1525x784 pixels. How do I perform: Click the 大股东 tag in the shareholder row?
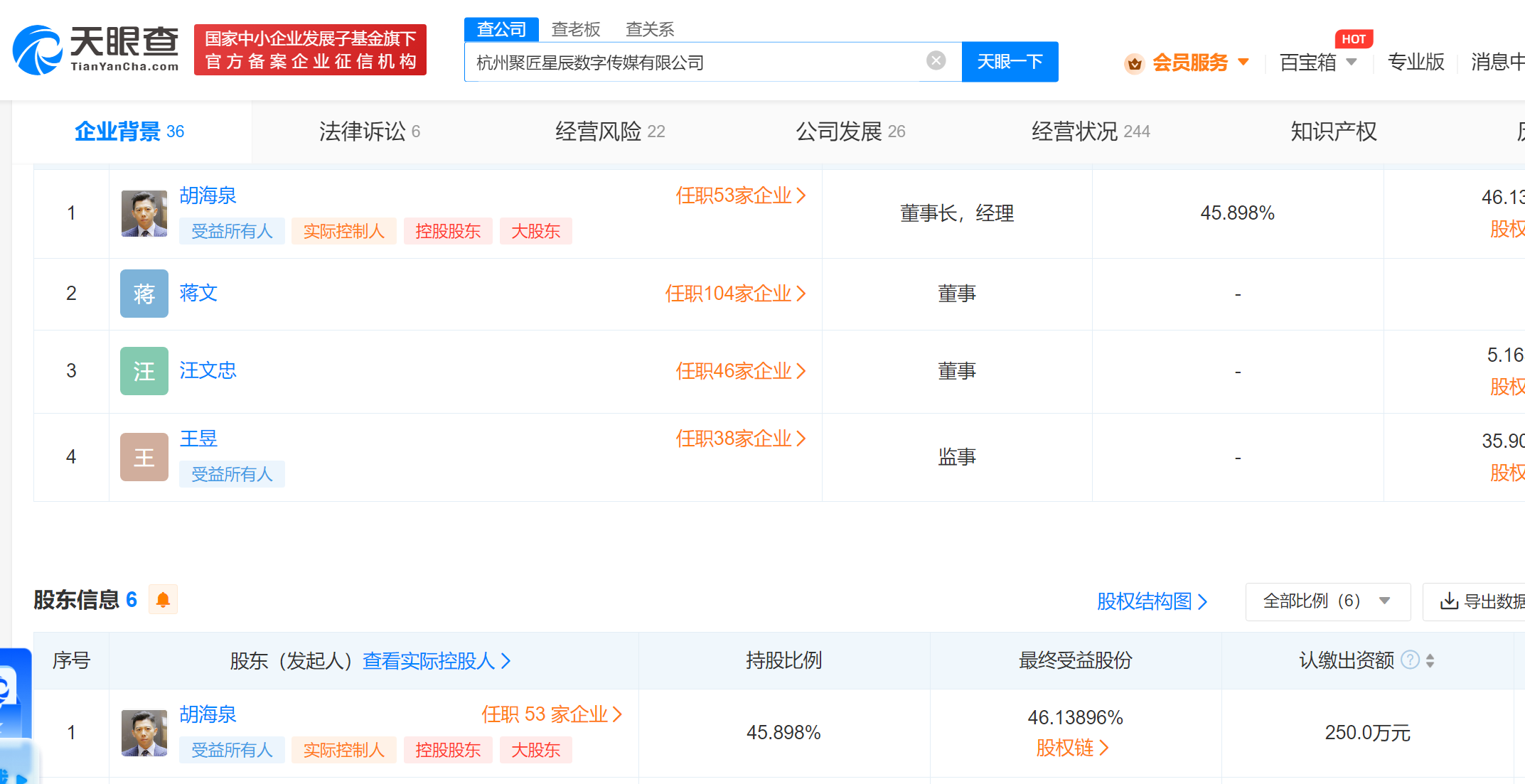pyautogui.click(x=536, y=750)
